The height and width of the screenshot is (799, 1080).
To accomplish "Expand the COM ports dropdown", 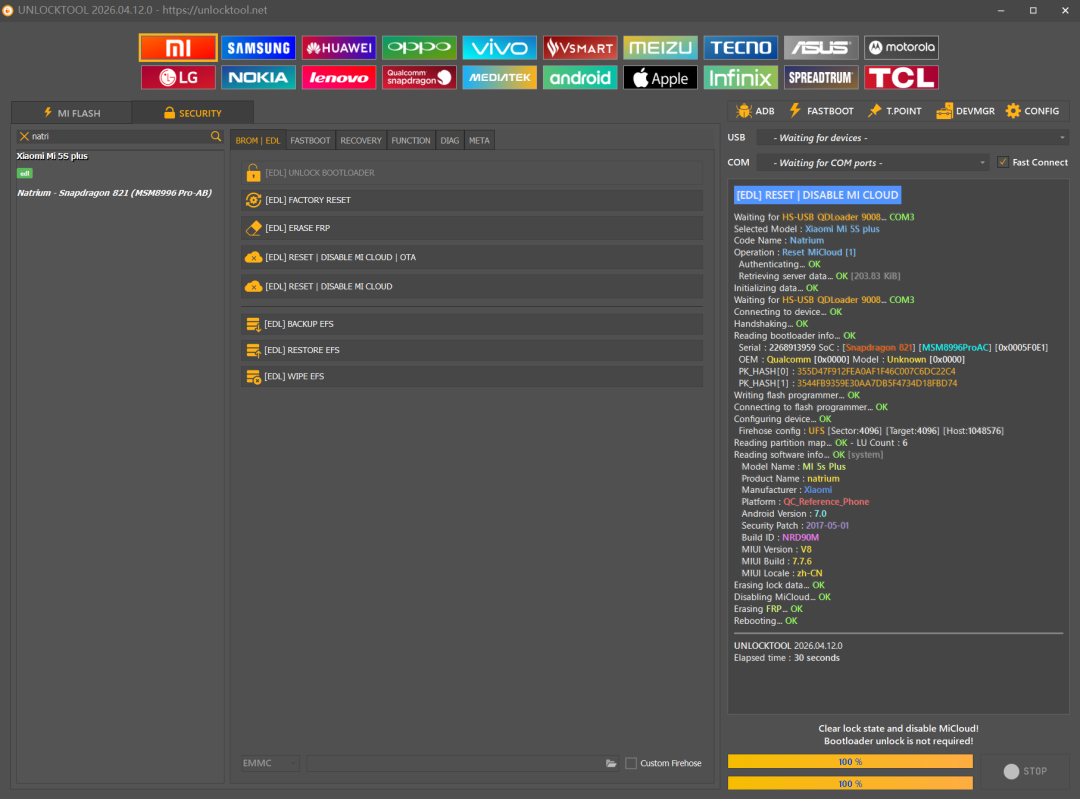I will [x=873, y=163].
